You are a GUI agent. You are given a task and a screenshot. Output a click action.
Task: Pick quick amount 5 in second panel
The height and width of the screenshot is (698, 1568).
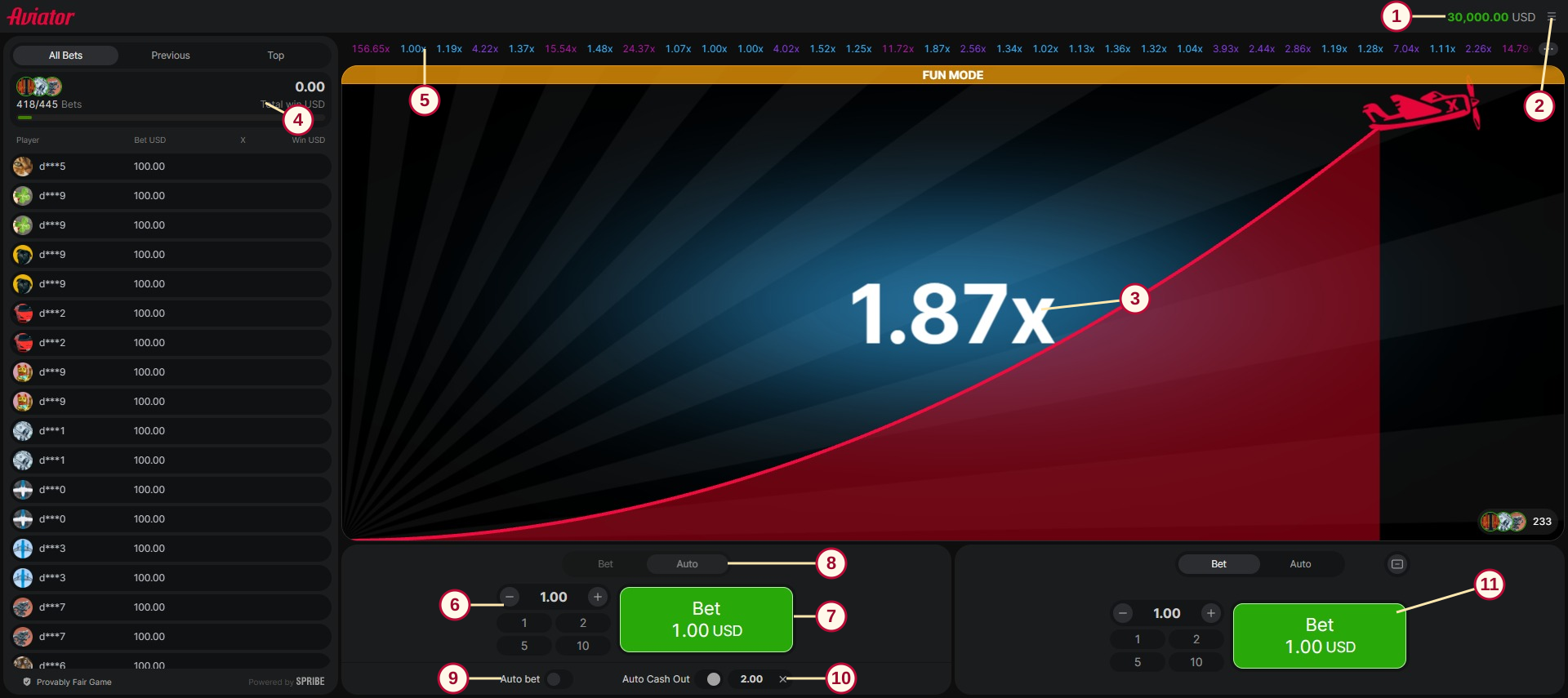1138,662
